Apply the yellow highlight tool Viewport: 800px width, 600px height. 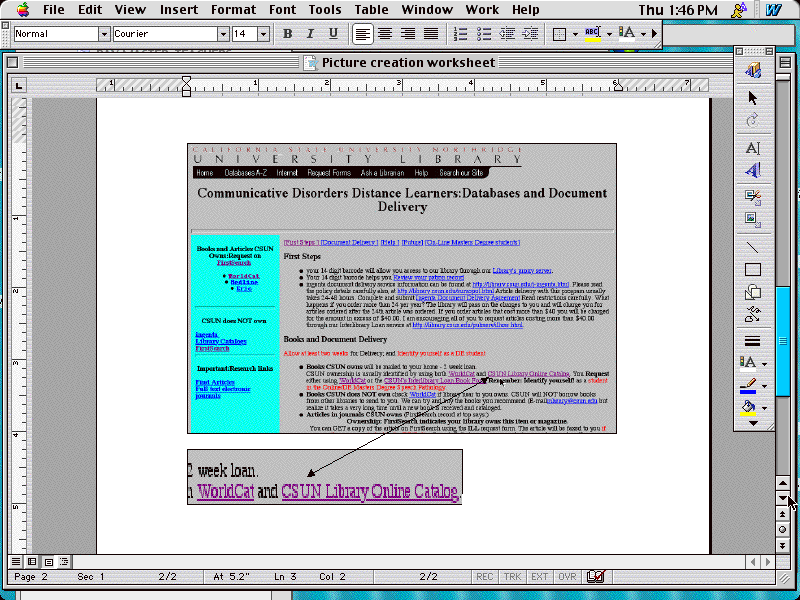coord(592,34)
